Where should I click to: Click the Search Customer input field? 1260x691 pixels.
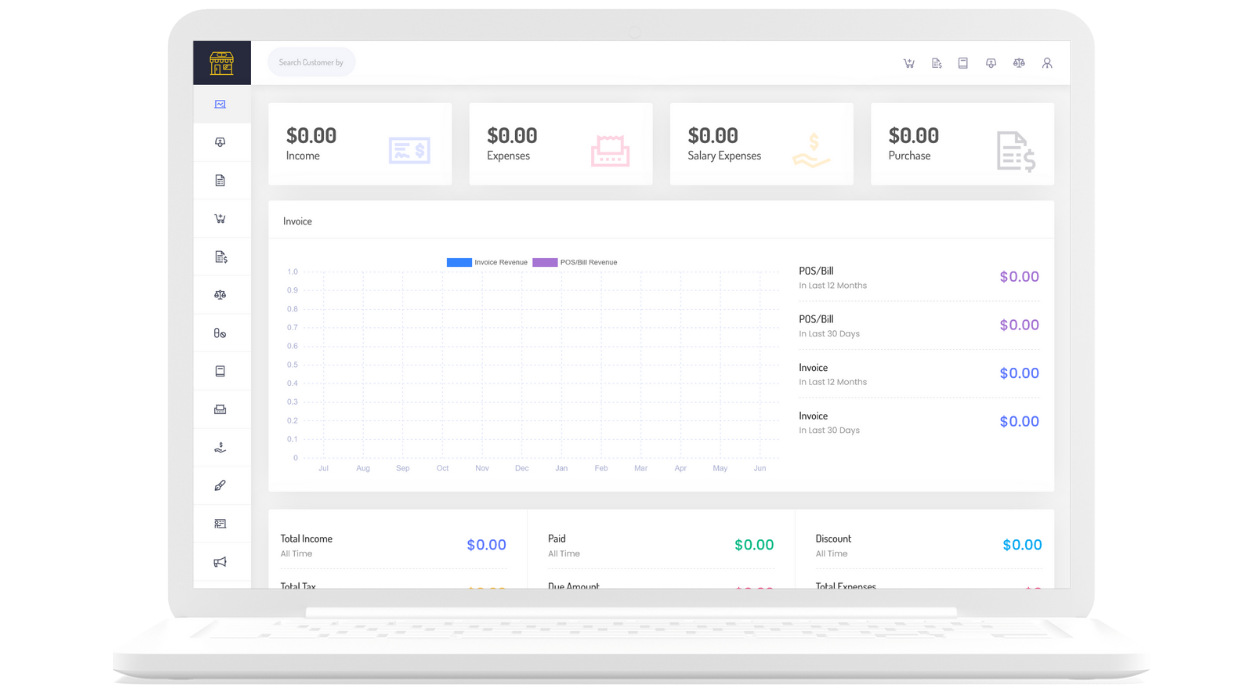pyautogui.click(x=311, y=63)
